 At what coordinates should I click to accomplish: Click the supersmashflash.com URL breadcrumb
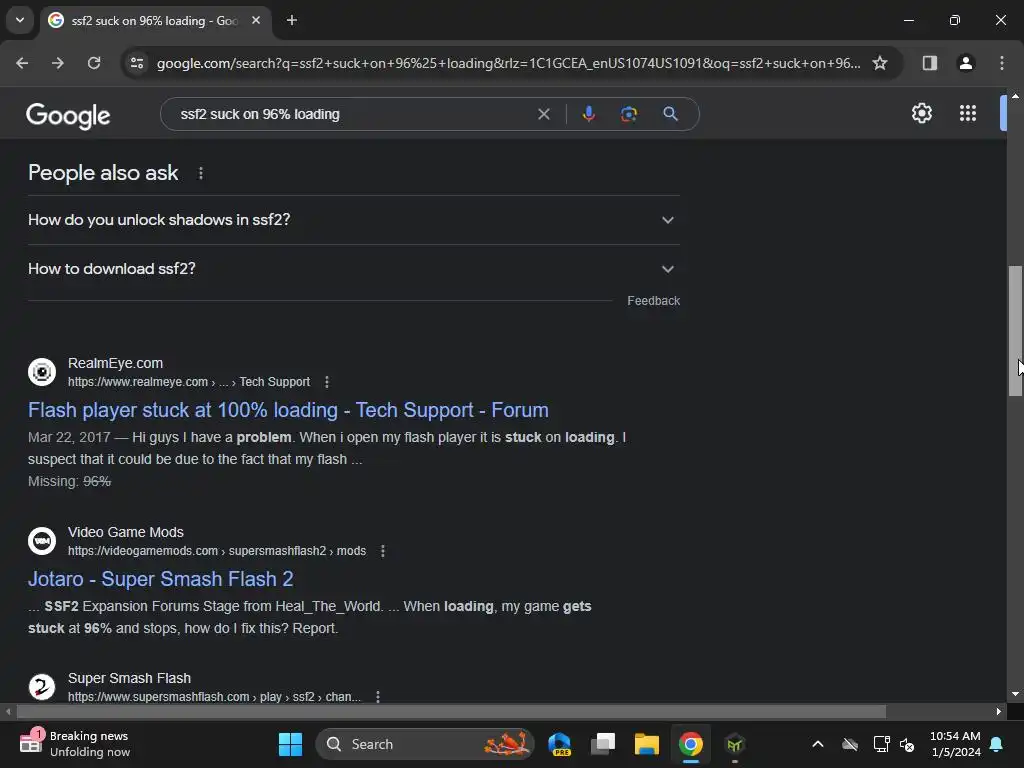point(214,697)
